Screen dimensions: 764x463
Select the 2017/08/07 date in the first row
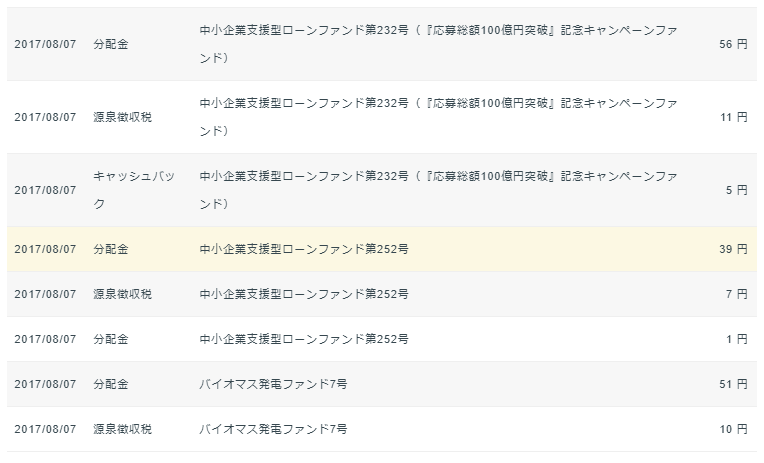pos(45,44)
